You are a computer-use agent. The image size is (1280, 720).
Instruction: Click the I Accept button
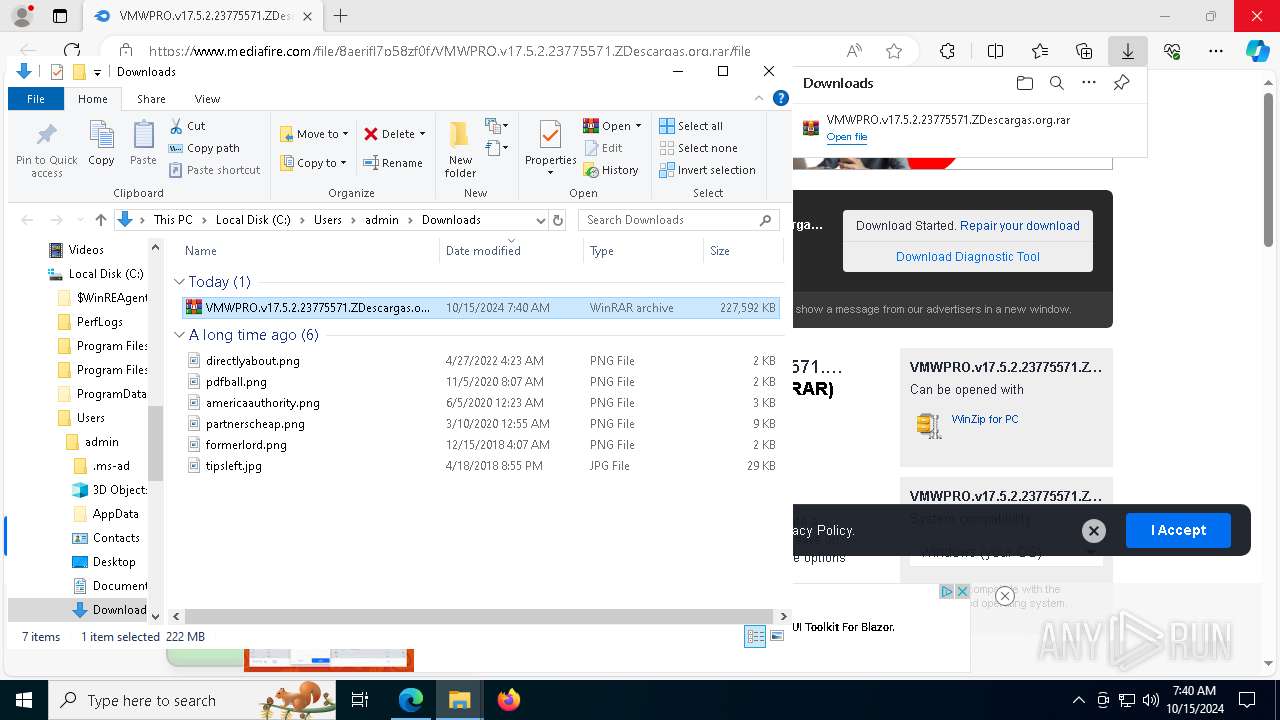click(1178, 530)
